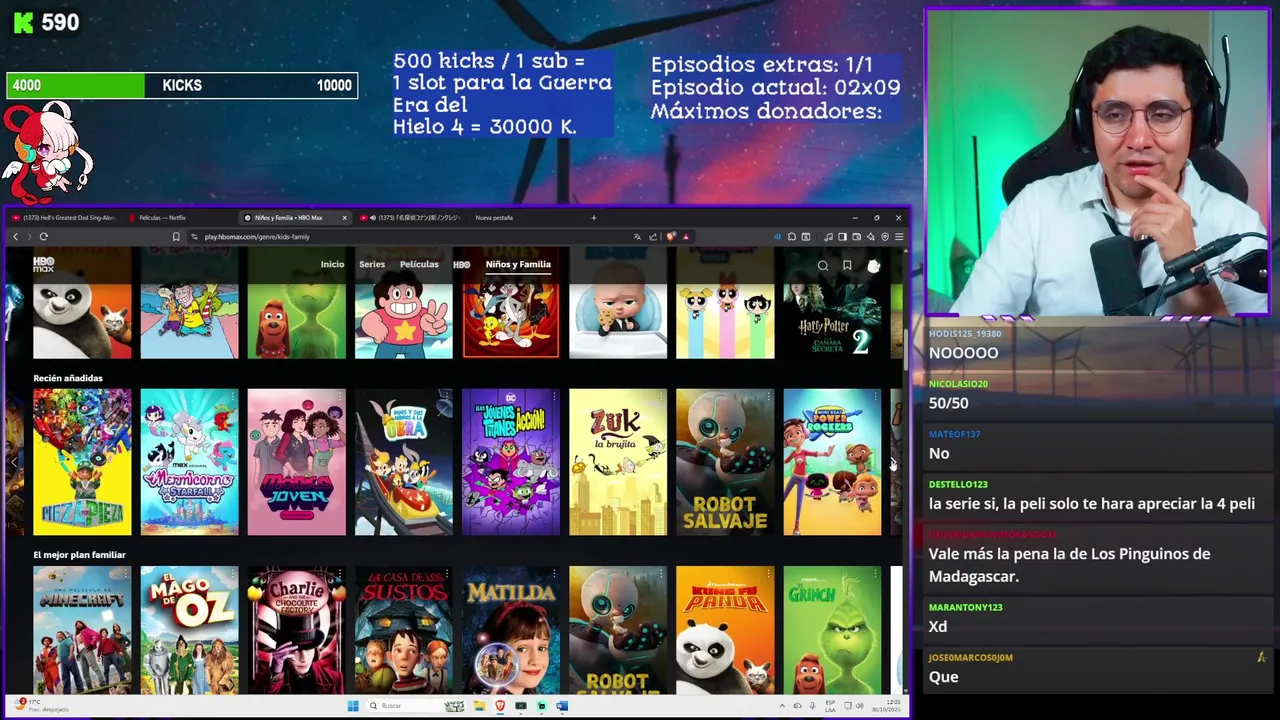This screenshot has width=1280, height=720.
Task: Reload the page with the refresh icon
Action: click(44, 237)
